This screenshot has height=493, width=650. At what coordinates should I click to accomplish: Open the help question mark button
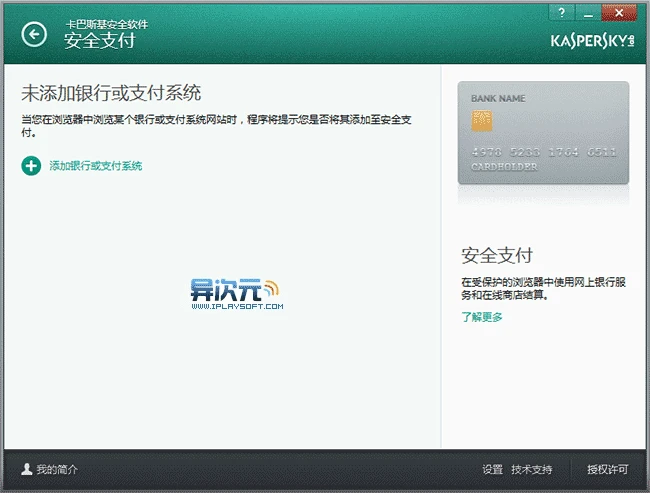pos(561,12)
